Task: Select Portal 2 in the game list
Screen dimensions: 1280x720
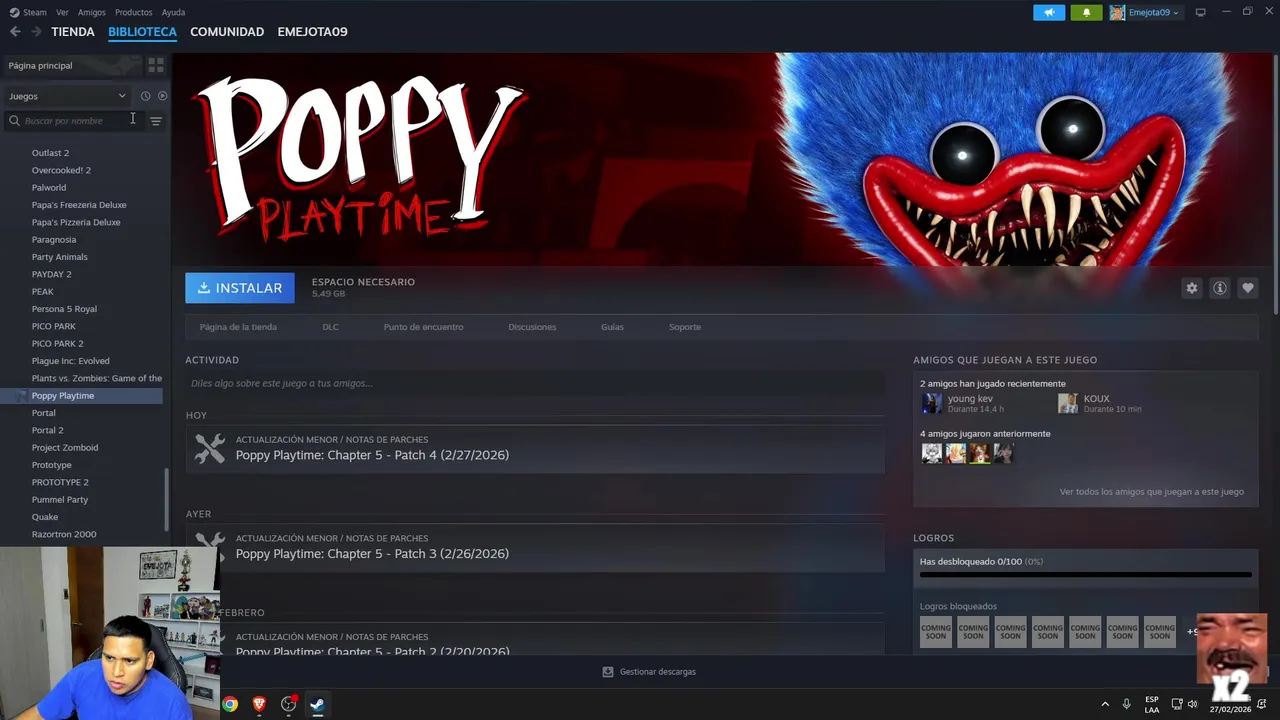Action: (x=47, y=430)
